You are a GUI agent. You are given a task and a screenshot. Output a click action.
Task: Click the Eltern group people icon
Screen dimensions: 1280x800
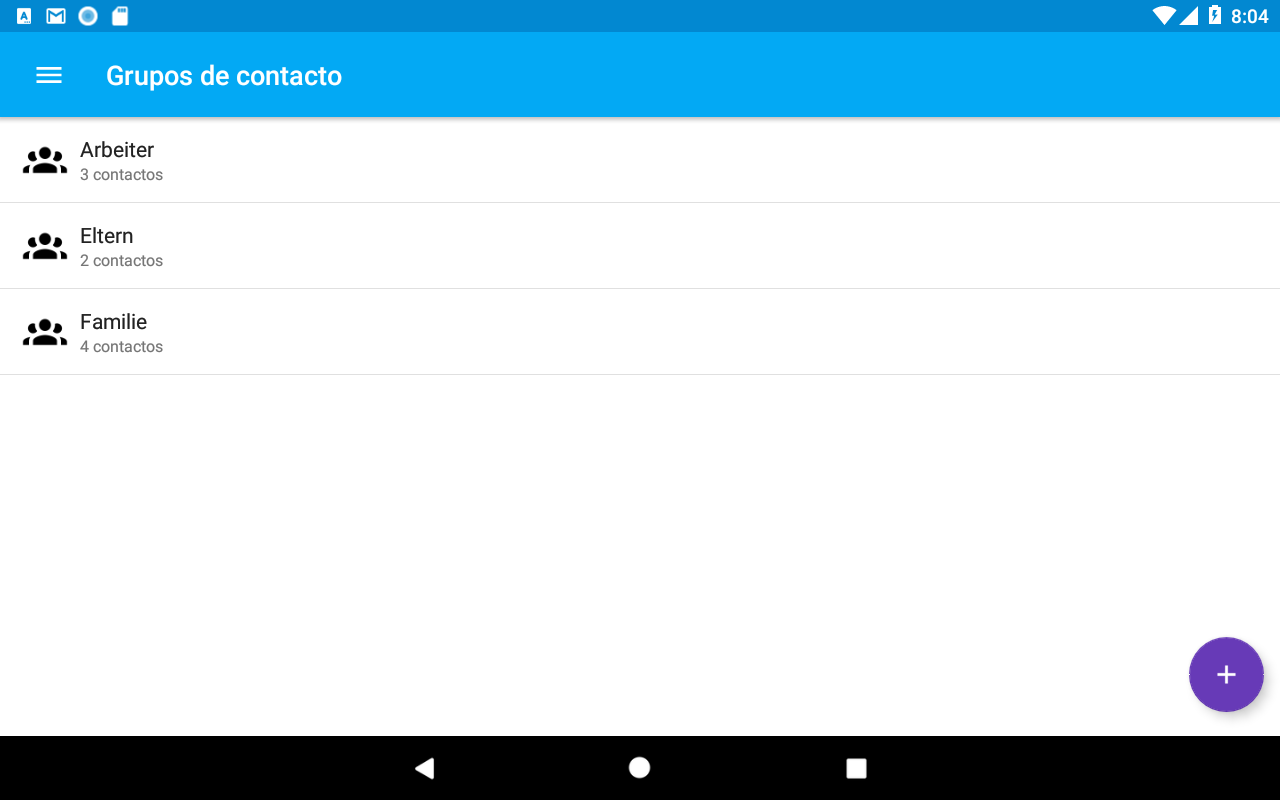coord(45,247)
